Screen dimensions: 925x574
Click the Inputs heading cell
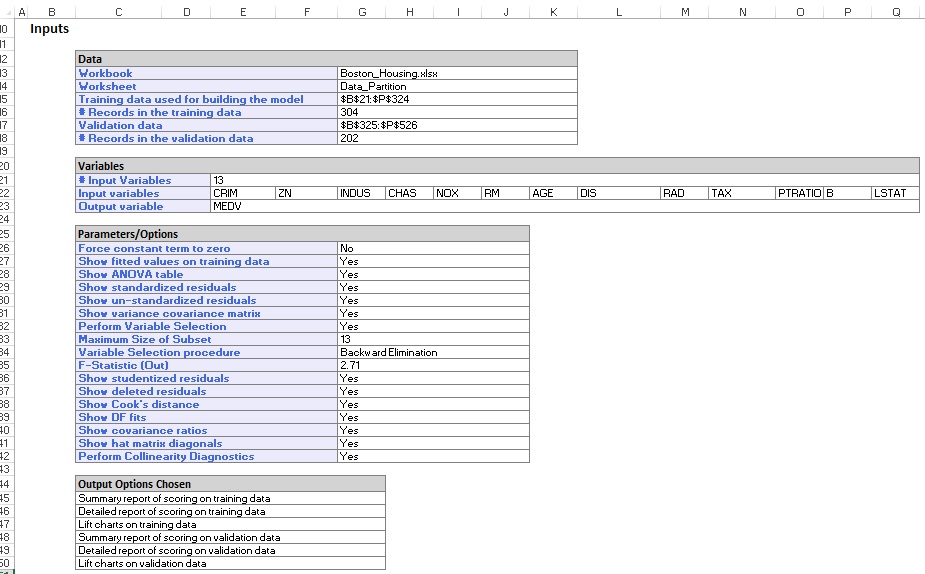tap(50, 29)
